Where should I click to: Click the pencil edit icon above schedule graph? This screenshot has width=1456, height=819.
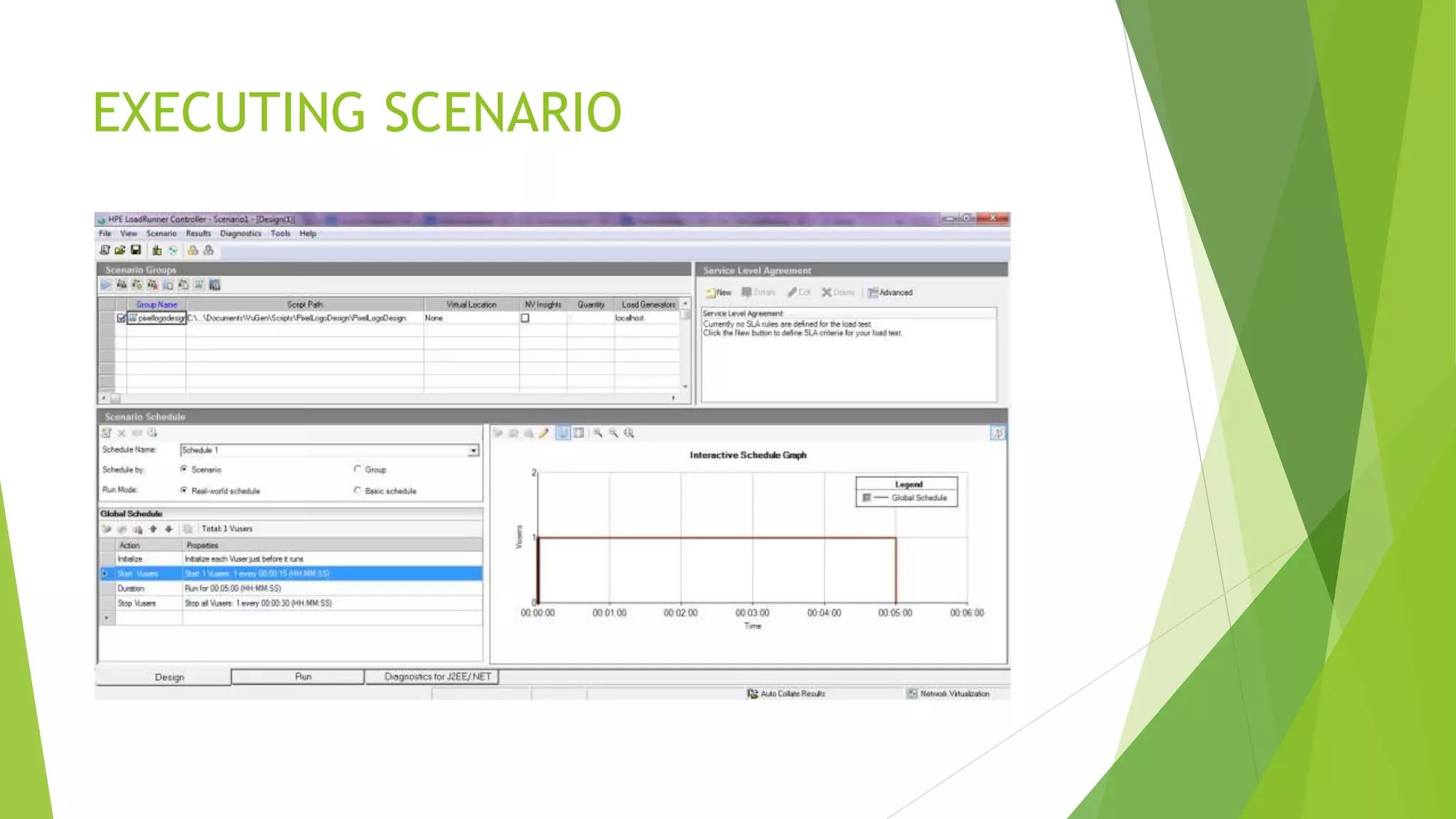tap(544, 433)
